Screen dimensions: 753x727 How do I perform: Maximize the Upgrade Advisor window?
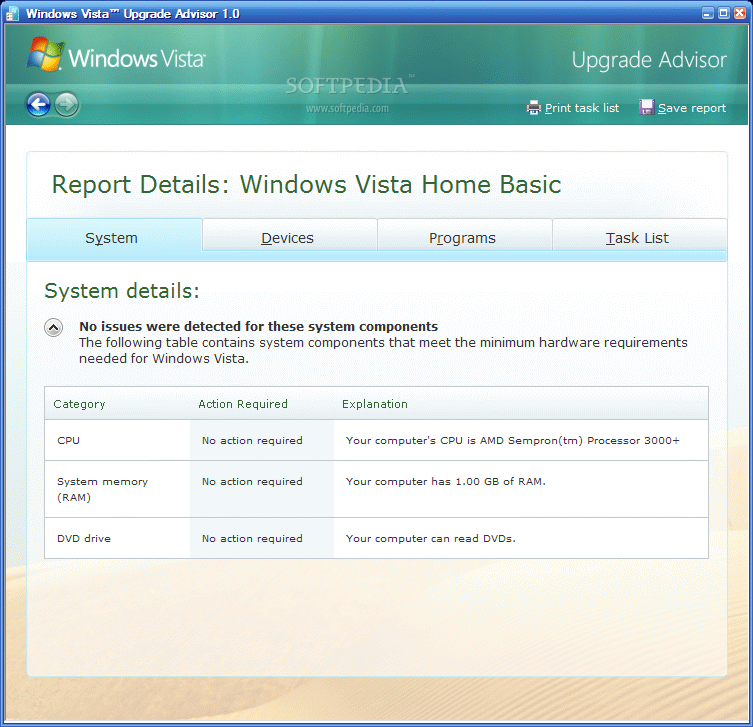coord(724,13)
